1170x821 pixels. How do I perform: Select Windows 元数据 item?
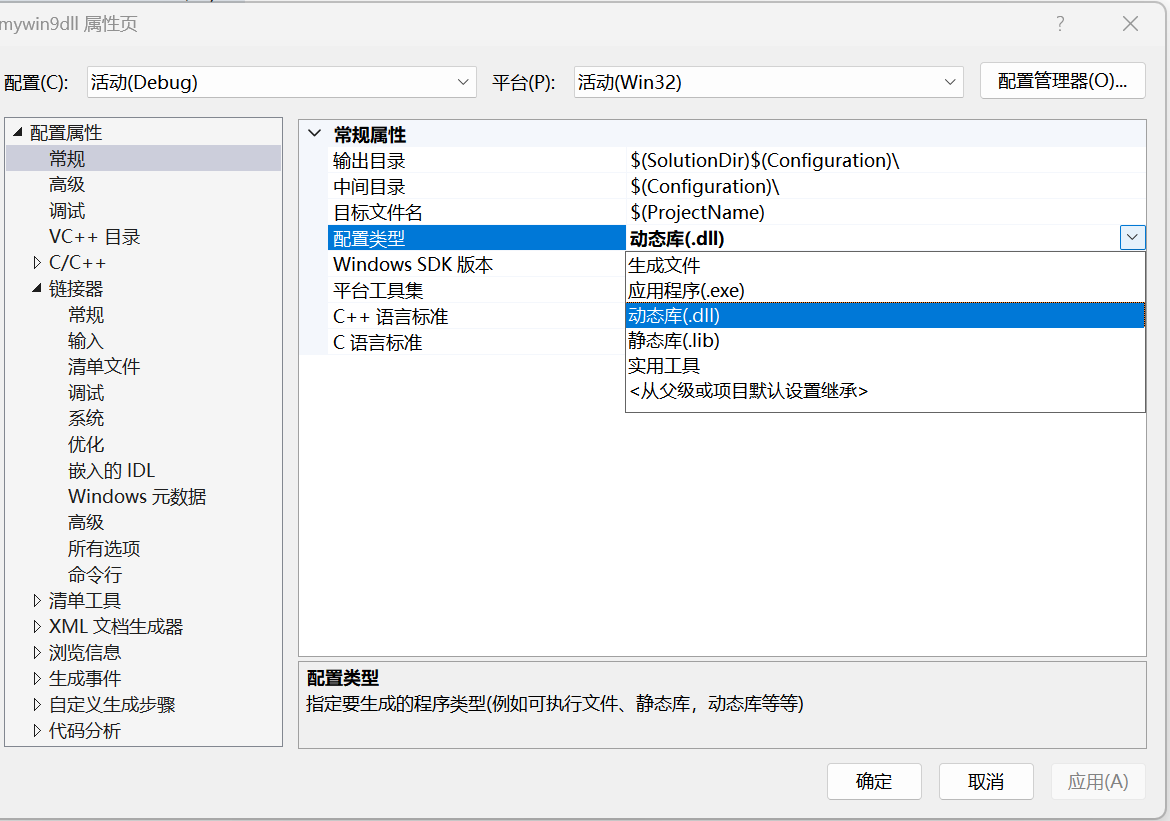137,496
